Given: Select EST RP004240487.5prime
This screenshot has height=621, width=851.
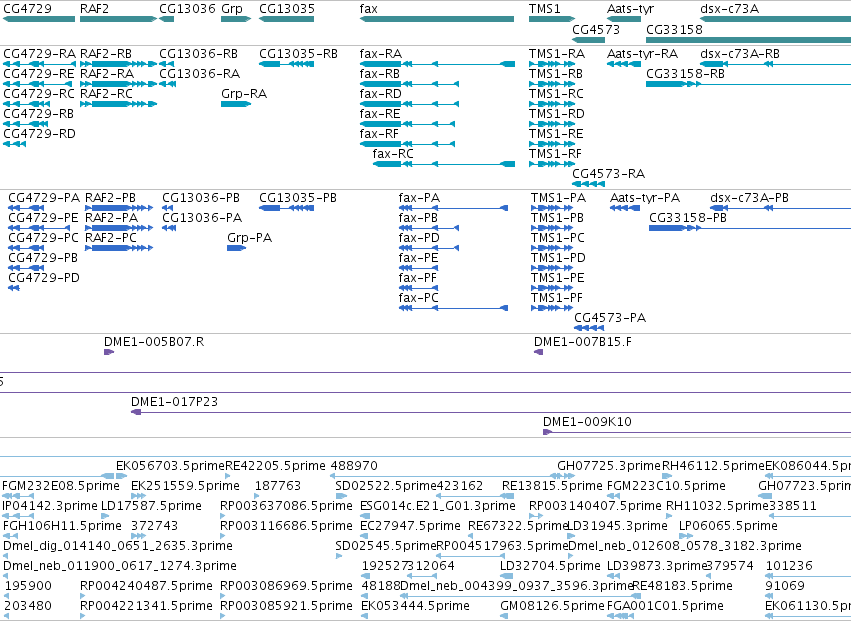Looking at the screenshot, I should [146, 586].
